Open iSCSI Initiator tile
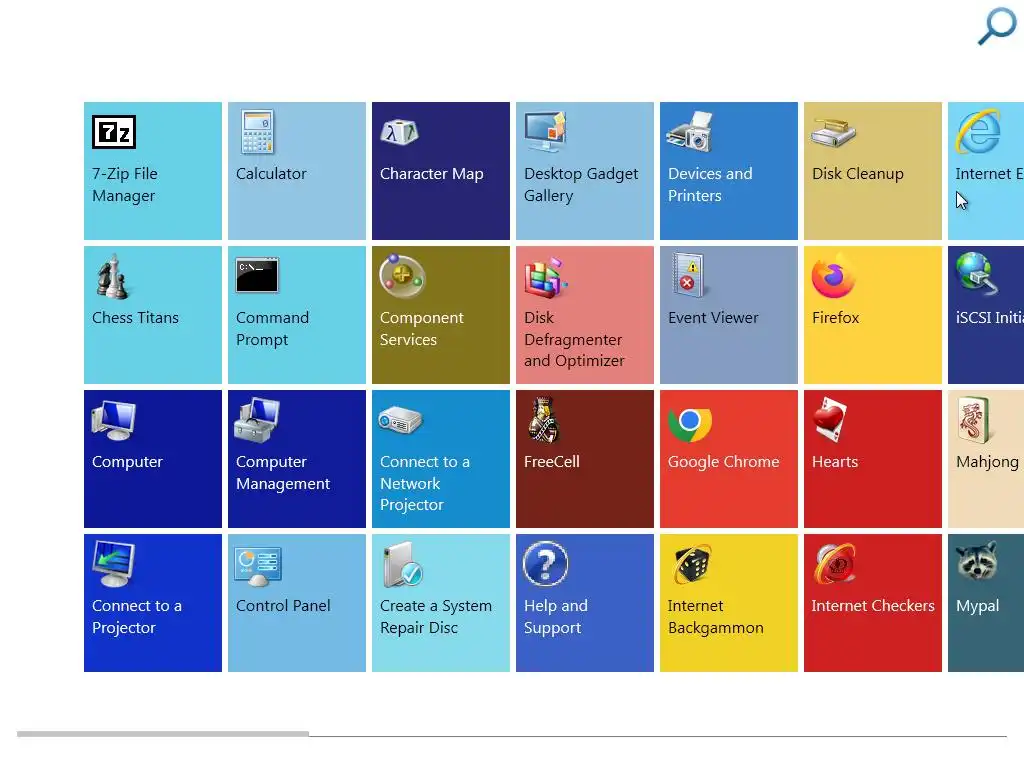The height and width of the screenshot is (768, 1024). (x=986, y=315)
